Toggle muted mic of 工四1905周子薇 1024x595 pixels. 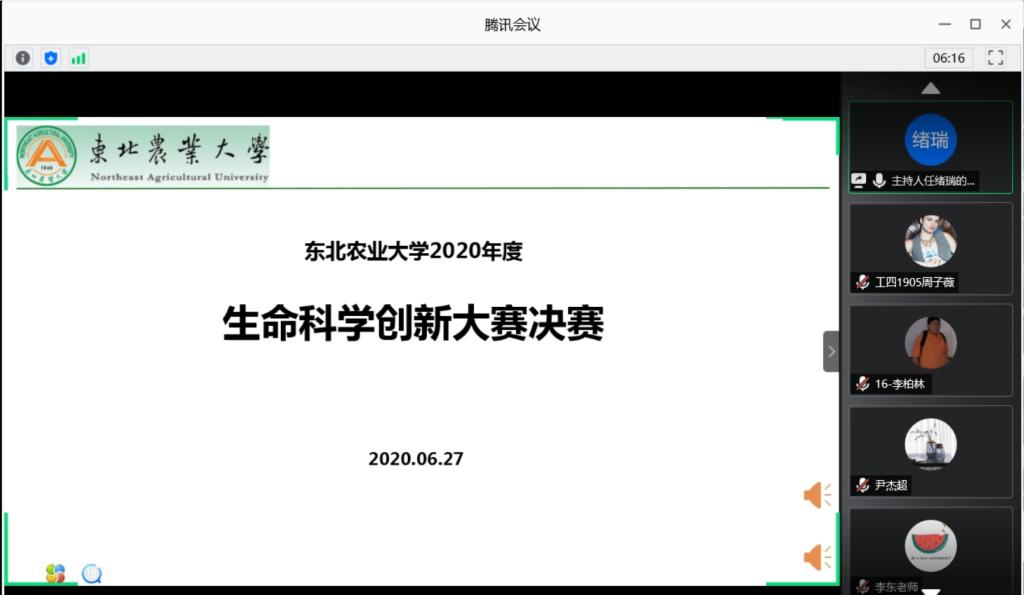pos(862,283)
